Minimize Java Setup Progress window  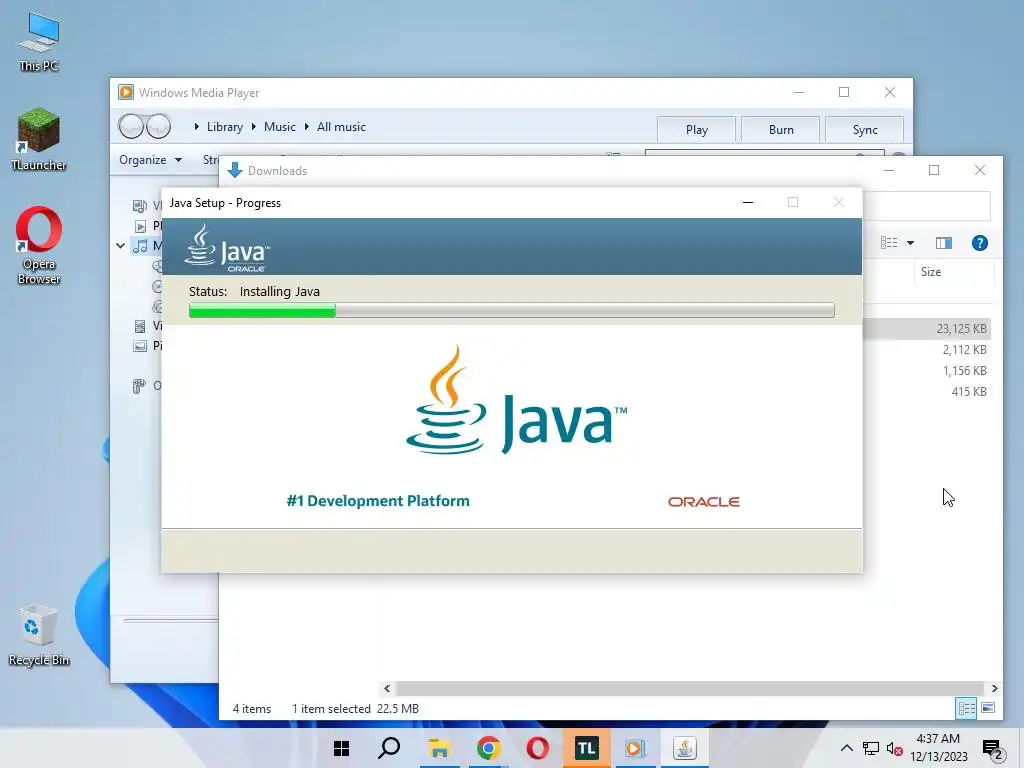(748, 202)
